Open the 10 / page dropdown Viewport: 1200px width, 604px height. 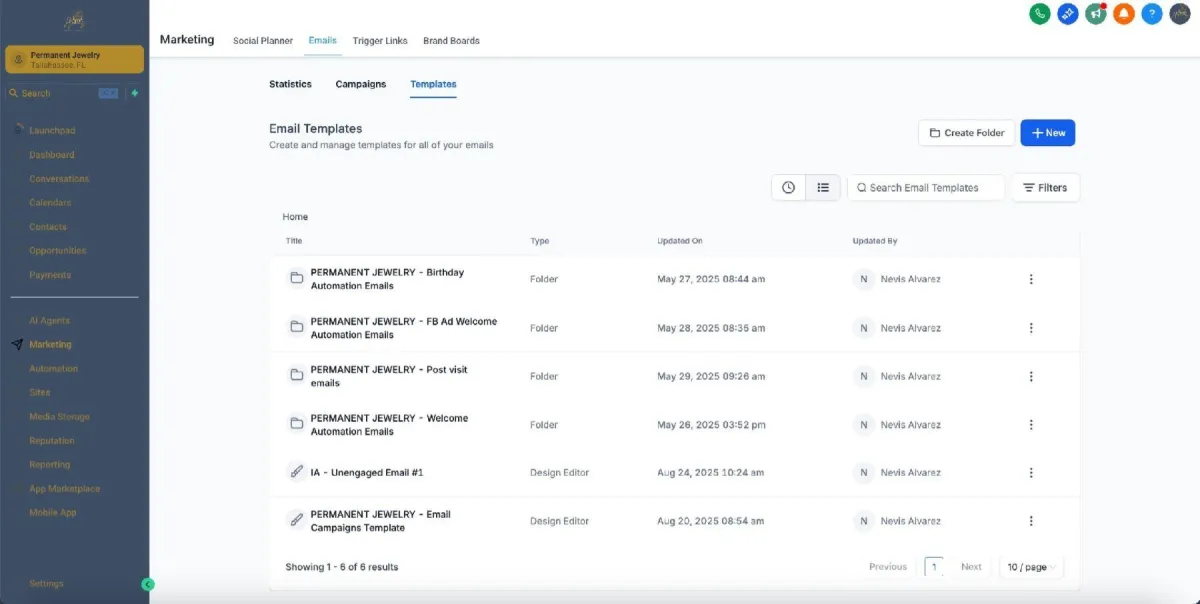tap(1031, 567)
